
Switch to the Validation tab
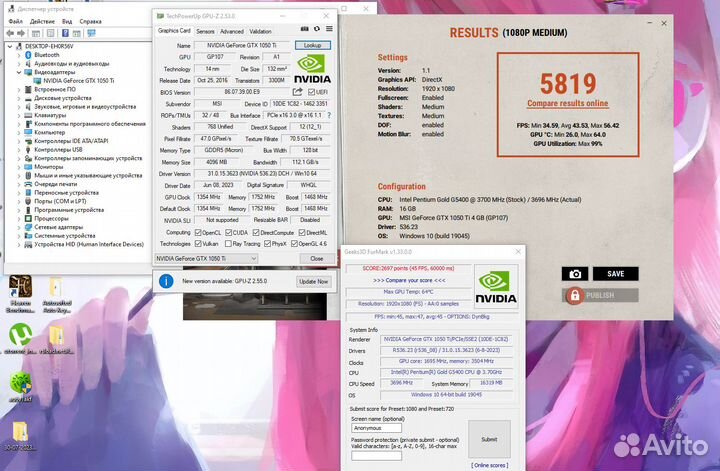(260, 31)
